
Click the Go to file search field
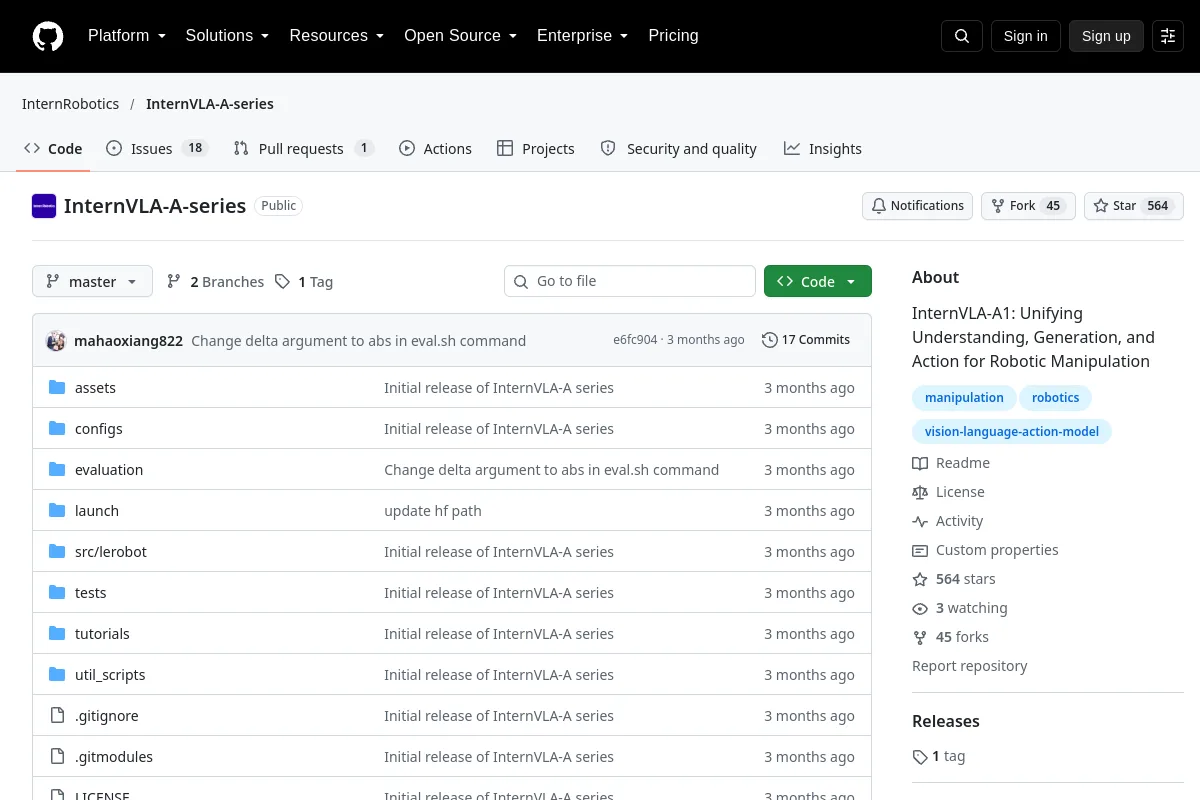[x=630, y=281]
